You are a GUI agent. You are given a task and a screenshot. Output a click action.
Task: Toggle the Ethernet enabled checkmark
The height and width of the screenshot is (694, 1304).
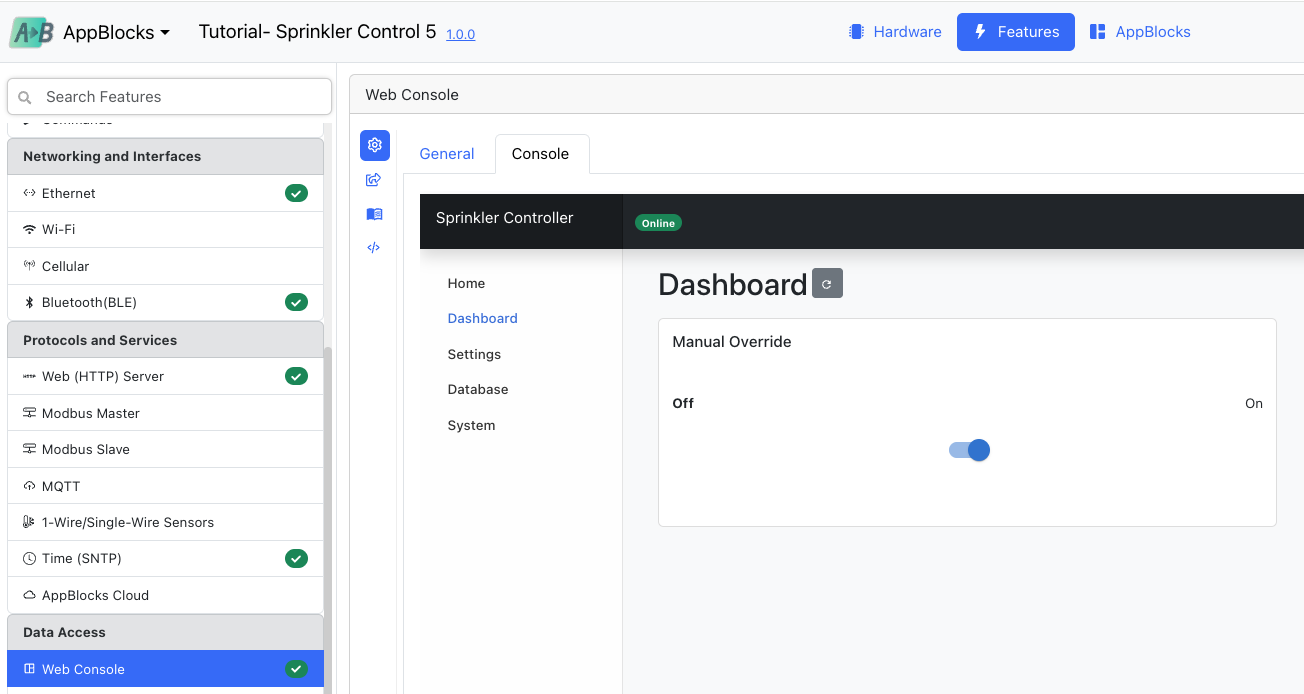click(296, 193)
